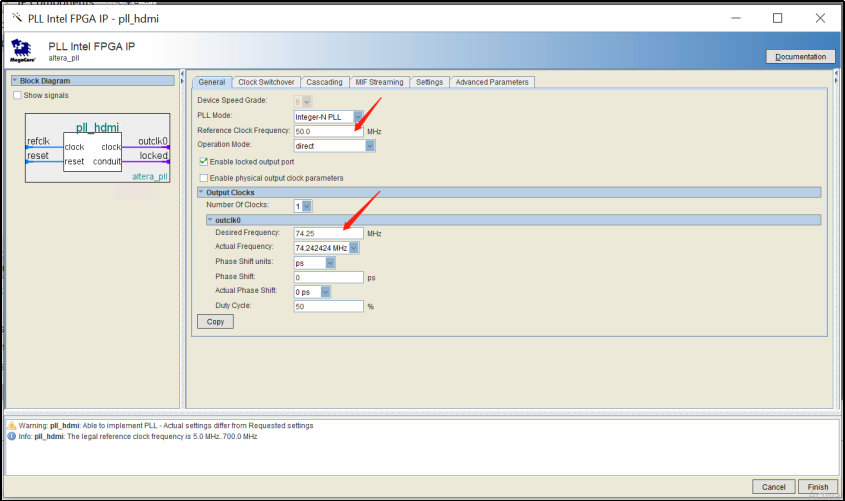Image resolution: width=845 pixels, height=501 pixels.
Task: Open the Actual Phase Shift dropdown
Action: point(325,292)
